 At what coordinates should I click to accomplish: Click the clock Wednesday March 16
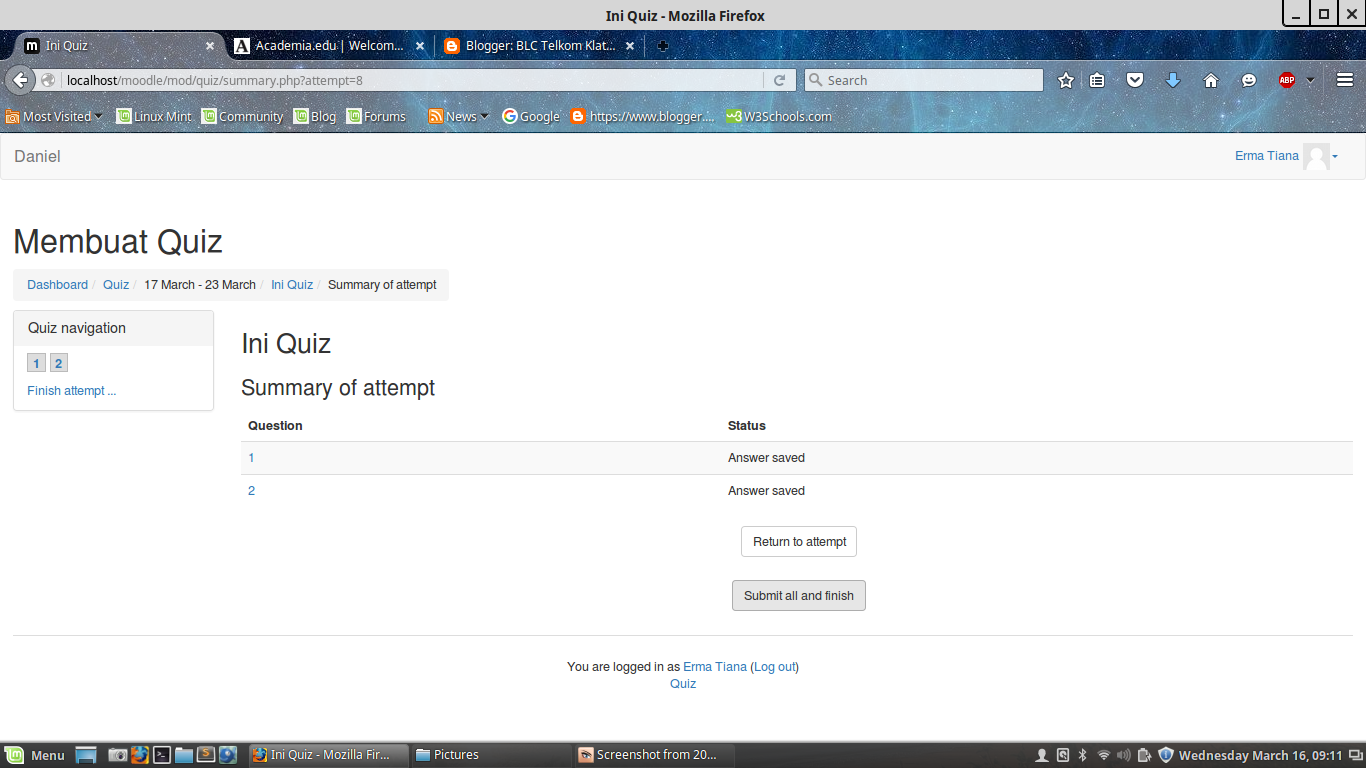(1261, 755)
